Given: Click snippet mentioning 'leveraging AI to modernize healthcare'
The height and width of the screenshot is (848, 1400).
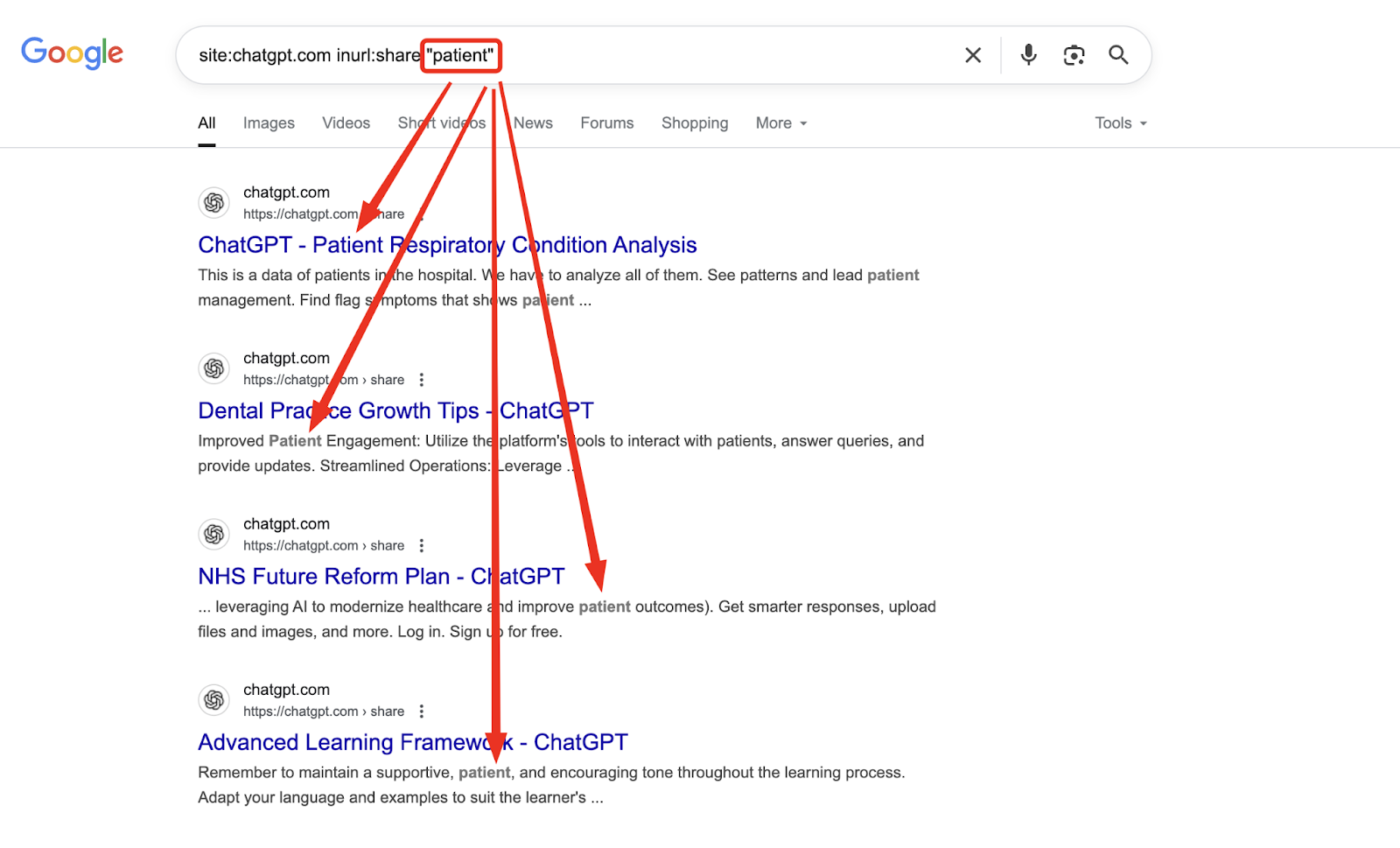Looking at the screenshot, I should (x=567, y=619).
